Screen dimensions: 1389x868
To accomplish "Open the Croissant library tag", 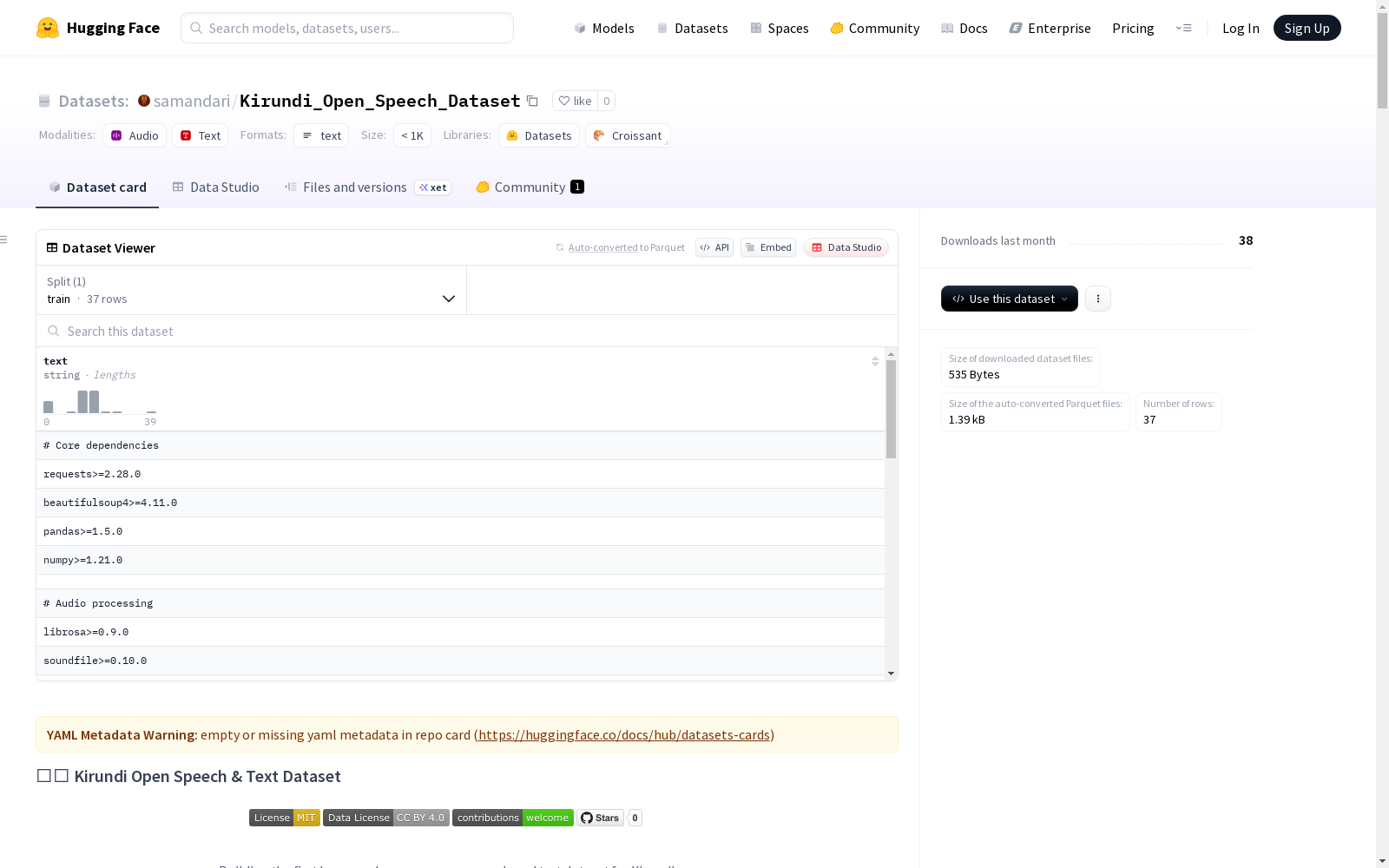I will click(628, 135).
